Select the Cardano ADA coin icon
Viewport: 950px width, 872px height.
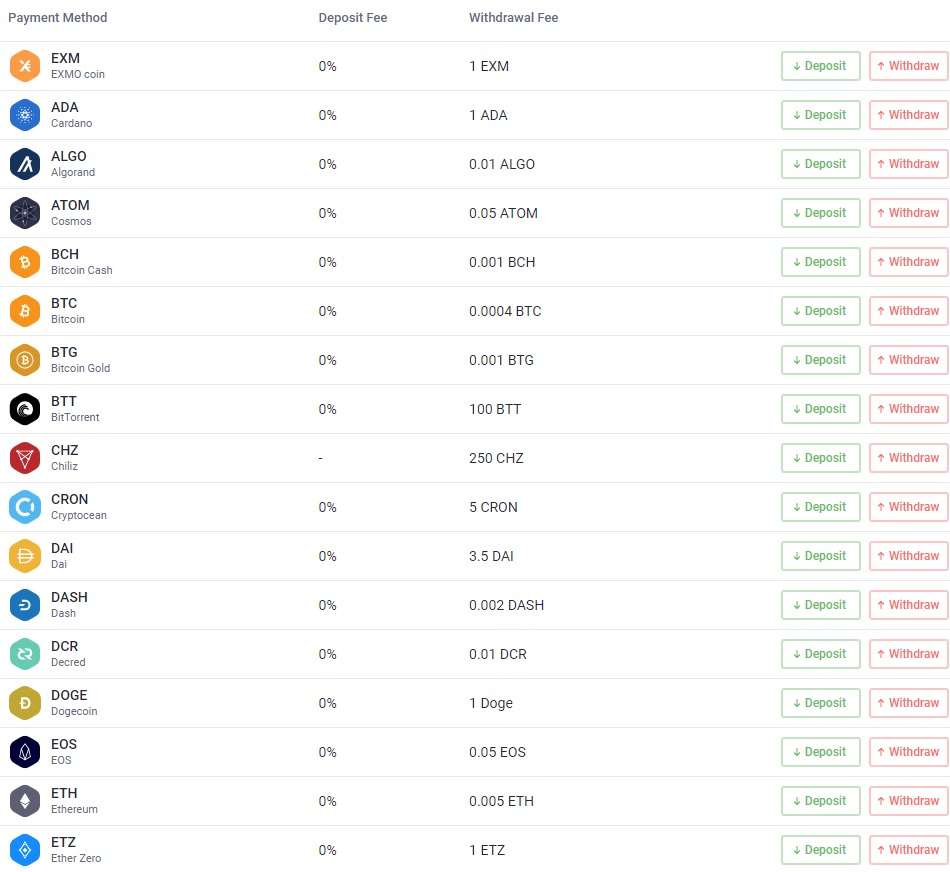coord(25,115)
